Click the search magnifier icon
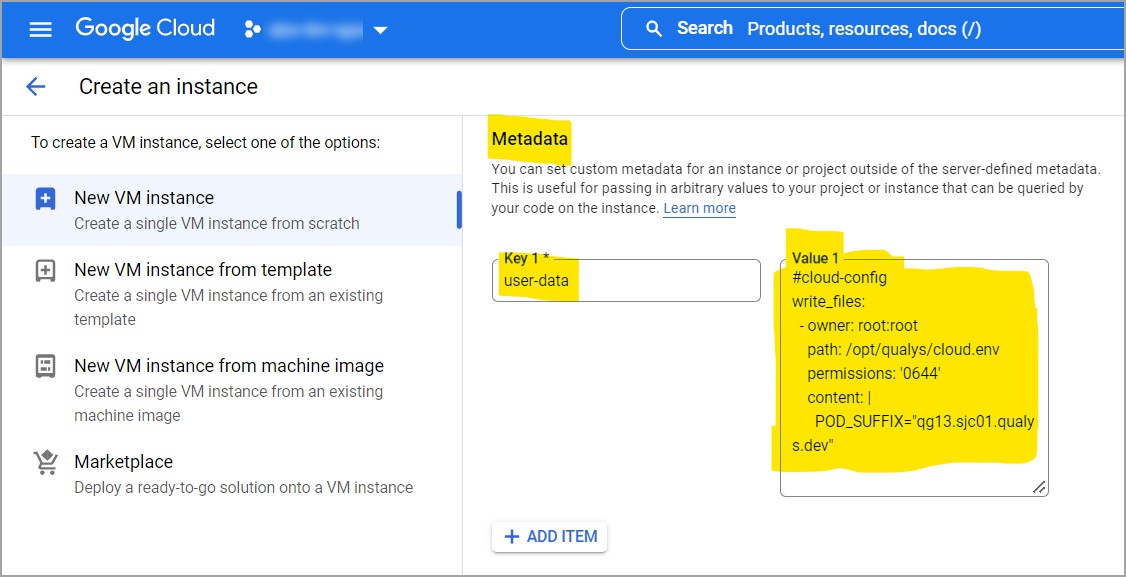Image resolution: width=1126 pixels, height=577 pixels. coord(653,29)
